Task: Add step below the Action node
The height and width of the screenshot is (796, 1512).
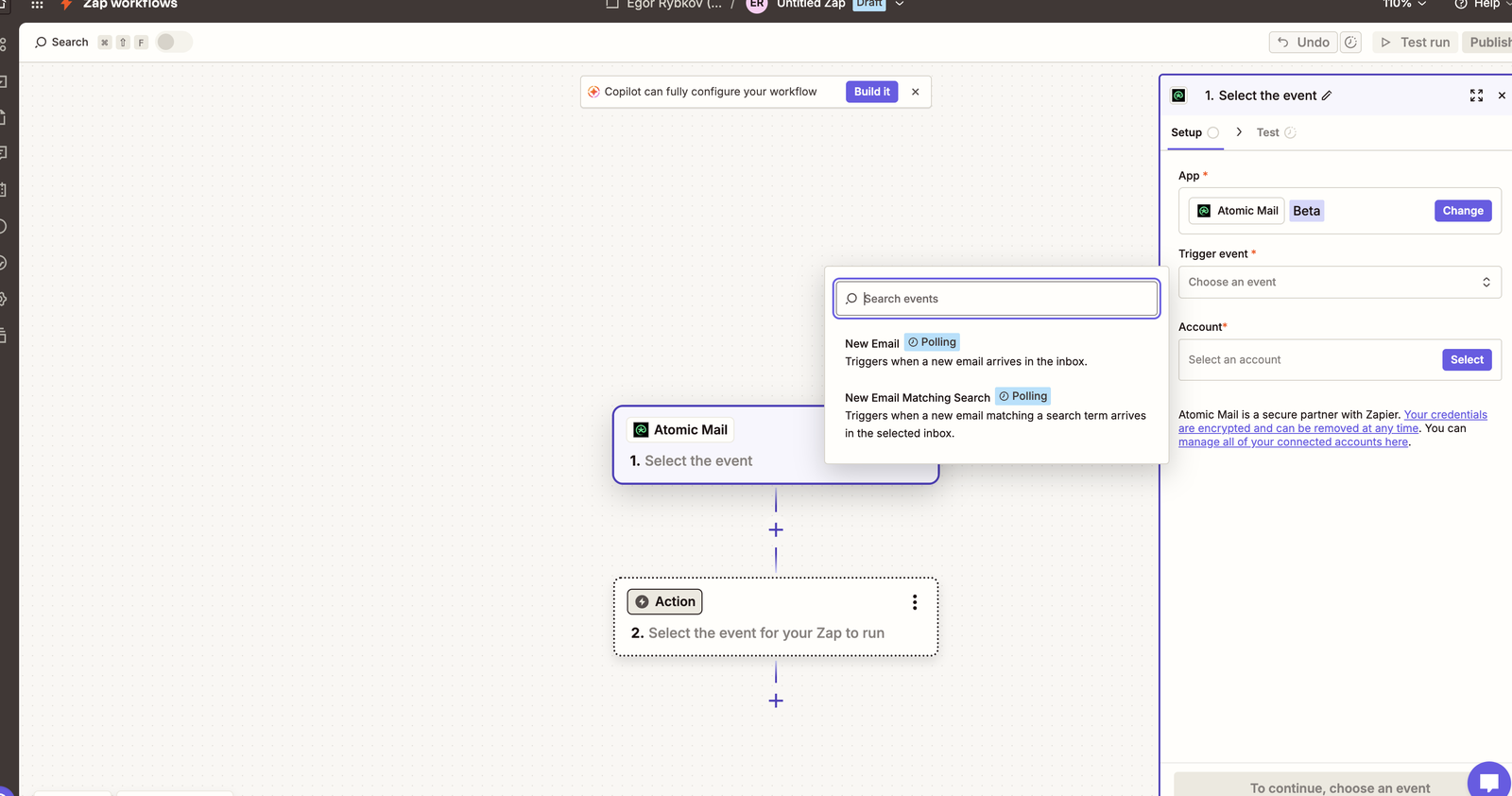Action: tap(776, 701)
